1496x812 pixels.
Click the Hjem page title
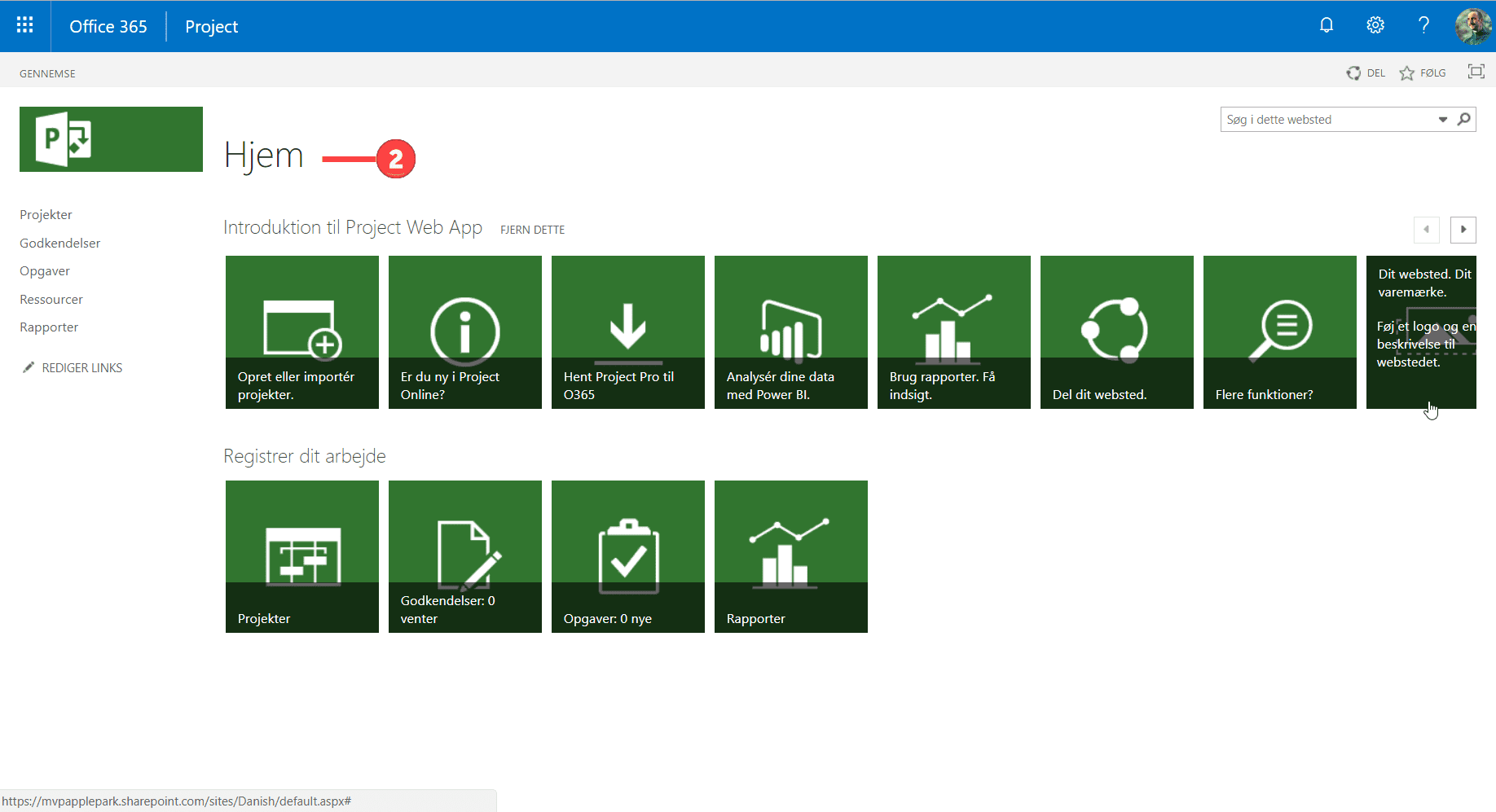(x=263, y=156)
